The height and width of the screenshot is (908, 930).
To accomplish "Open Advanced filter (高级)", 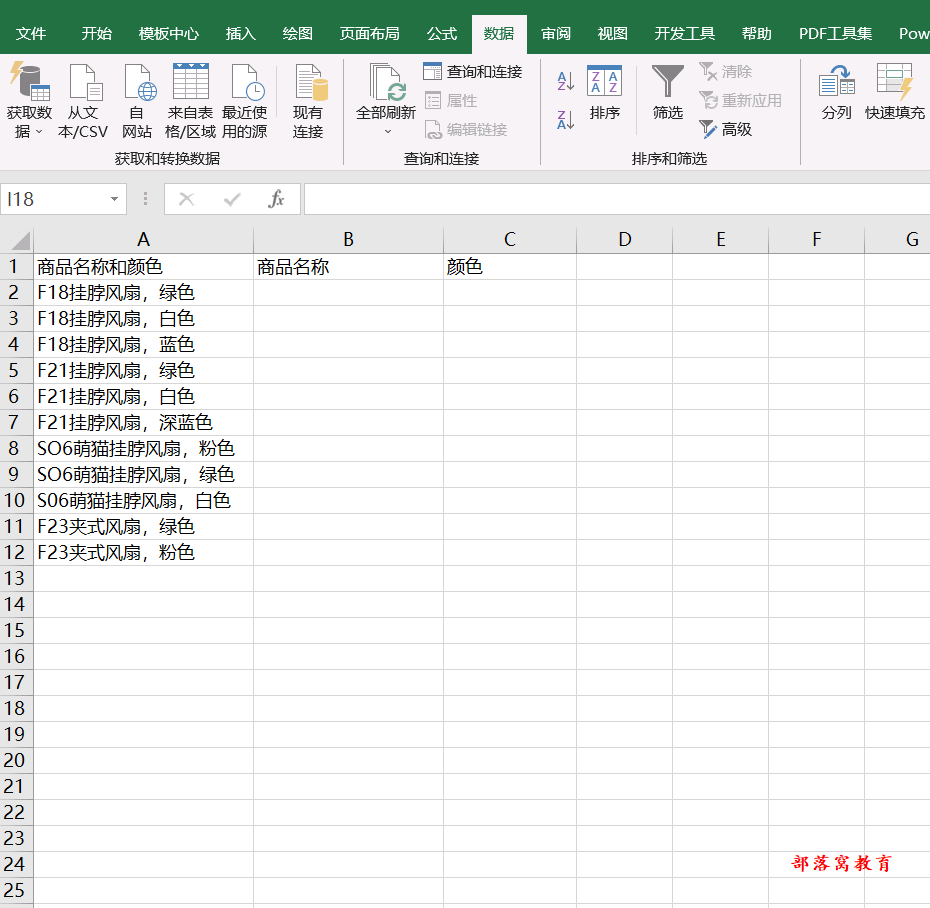I will 726,129.
